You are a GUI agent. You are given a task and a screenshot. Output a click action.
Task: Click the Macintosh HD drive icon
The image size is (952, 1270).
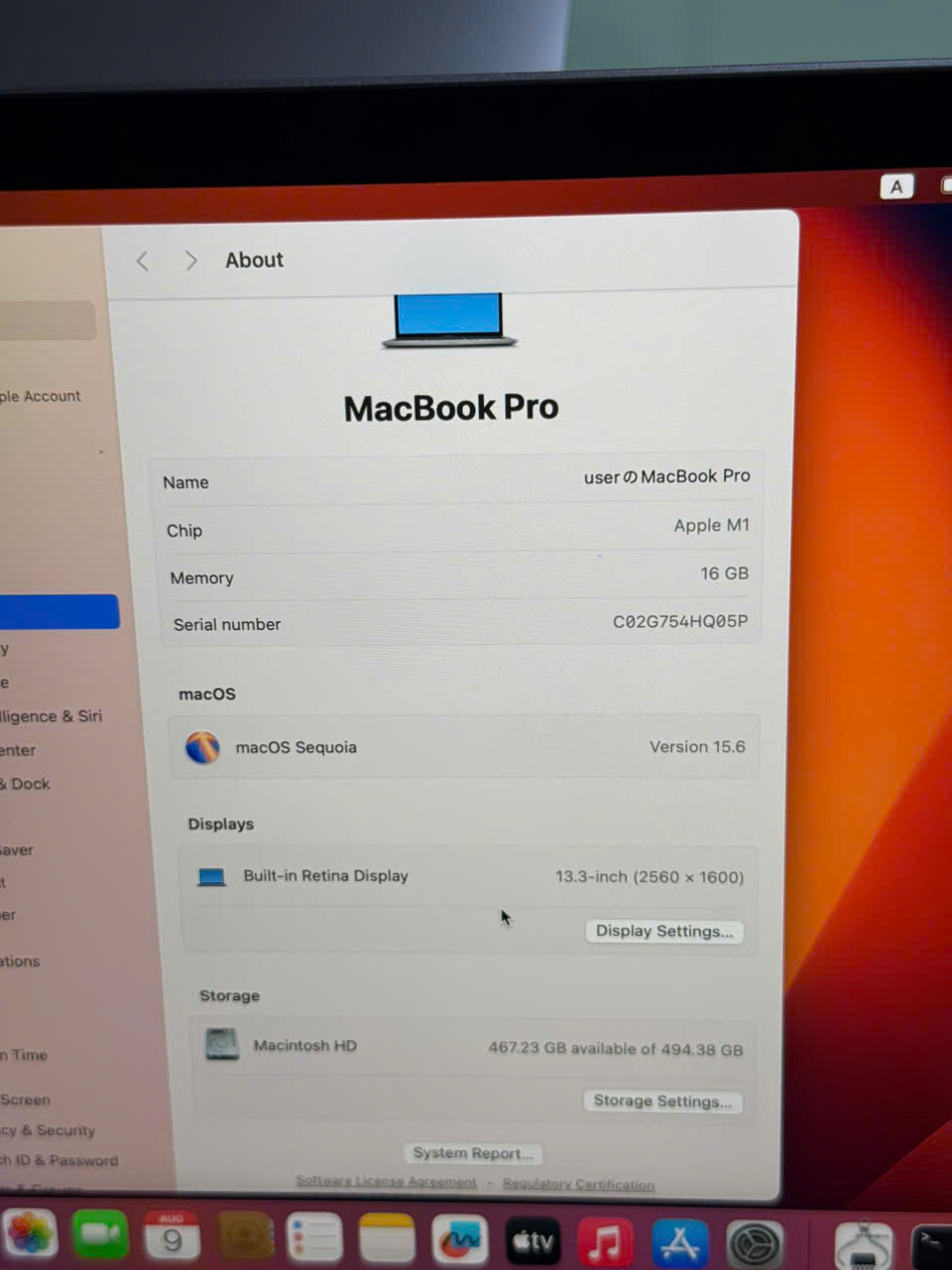pyautogui.click(x=222, y=1045)
